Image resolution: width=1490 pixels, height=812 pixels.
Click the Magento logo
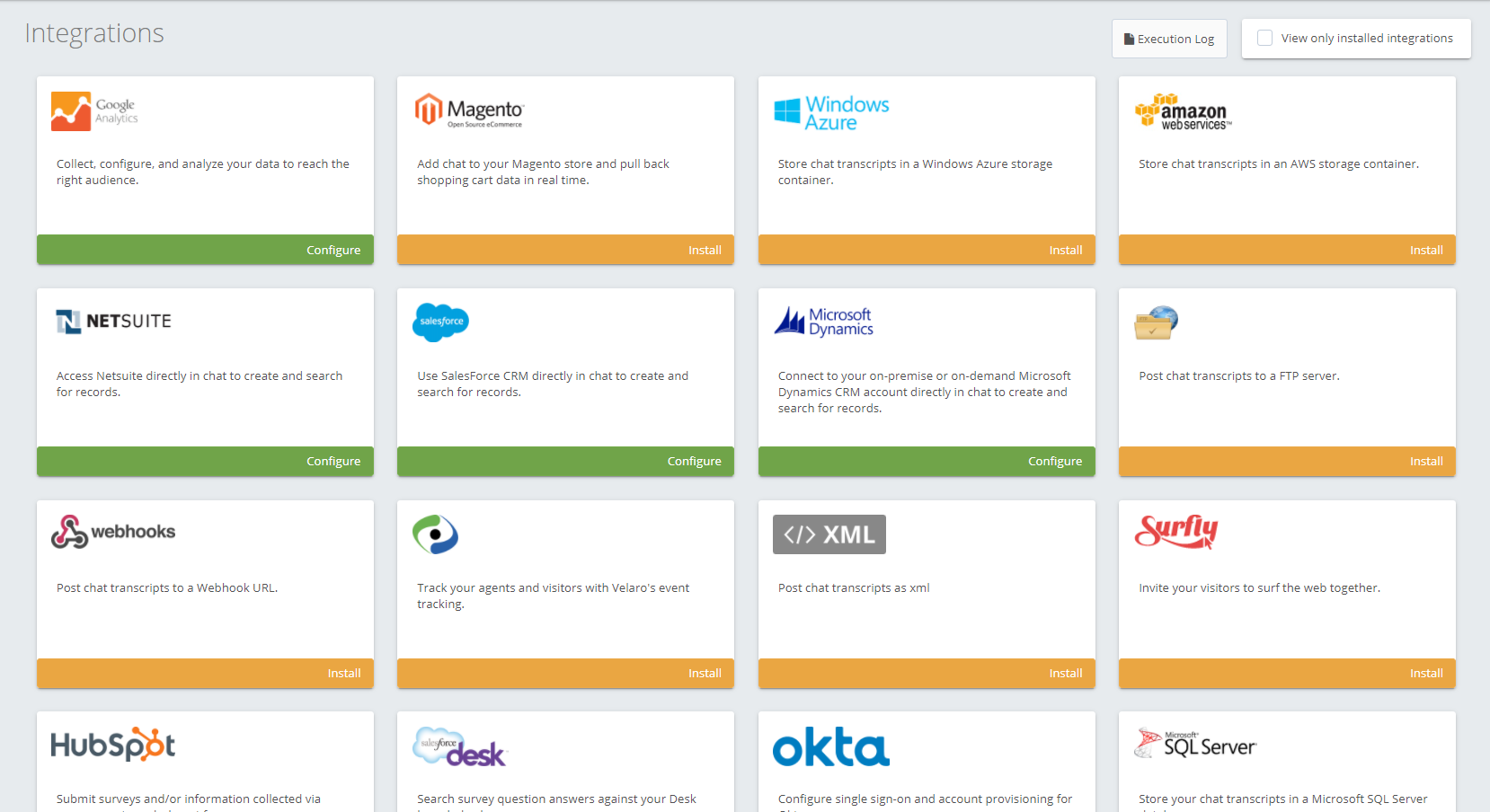[x=469, y=110]
